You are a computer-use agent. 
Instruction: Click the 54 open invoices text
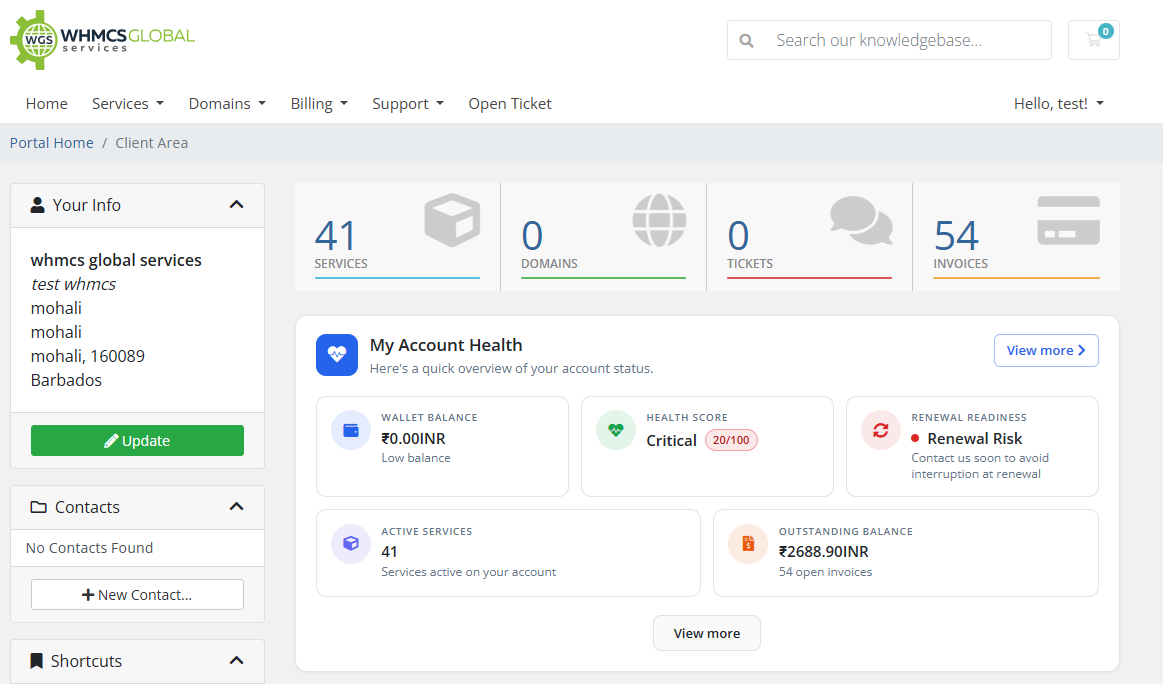826,572
